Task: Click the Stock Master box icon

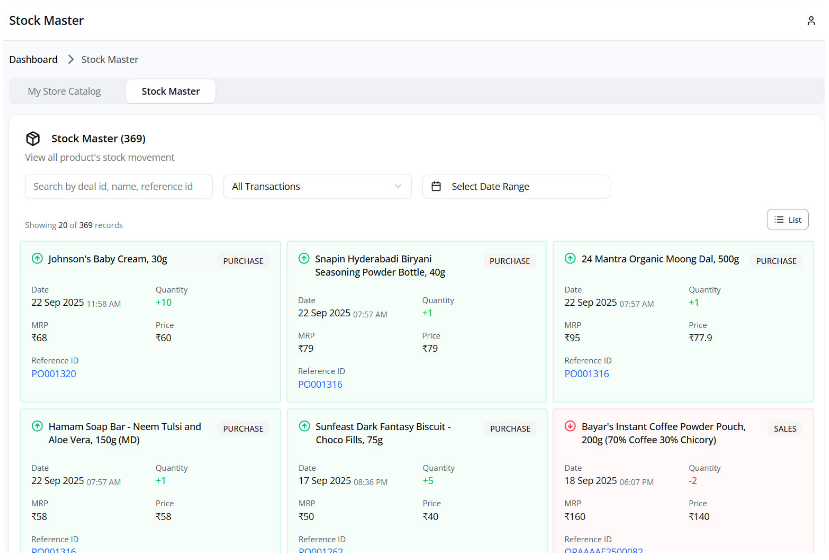Action: tap(33, 139)
